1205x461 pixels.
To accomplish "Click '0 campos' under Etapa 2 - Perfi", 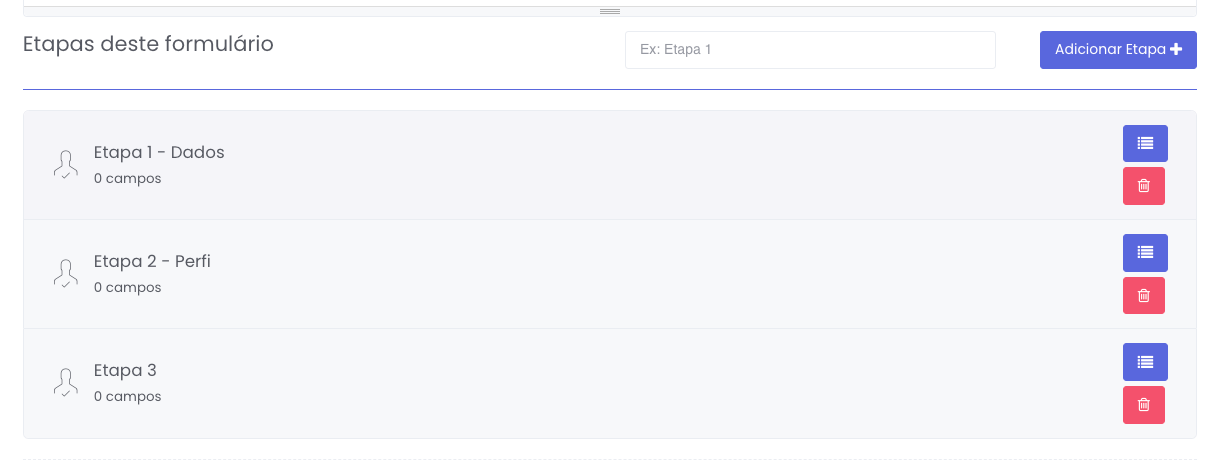I will point(127,288).
